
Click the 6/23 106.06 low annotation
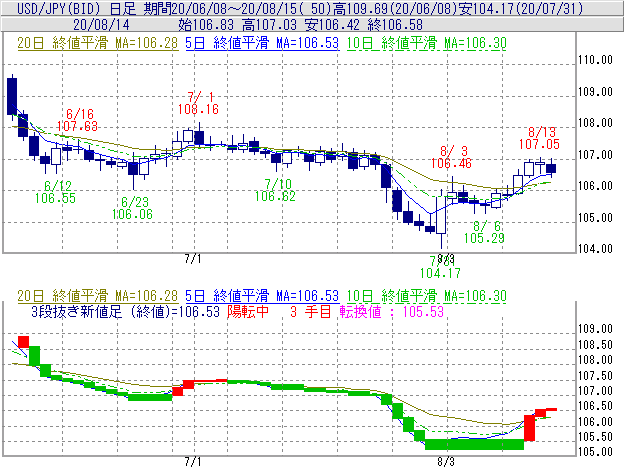point(133,208)
